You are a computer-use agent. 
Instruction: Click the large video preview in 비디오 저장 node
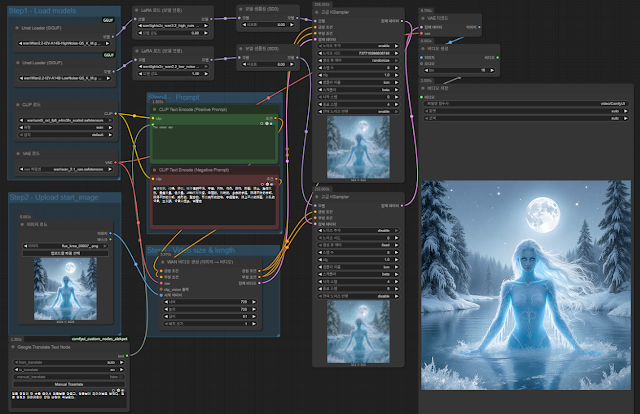[526, 285]
